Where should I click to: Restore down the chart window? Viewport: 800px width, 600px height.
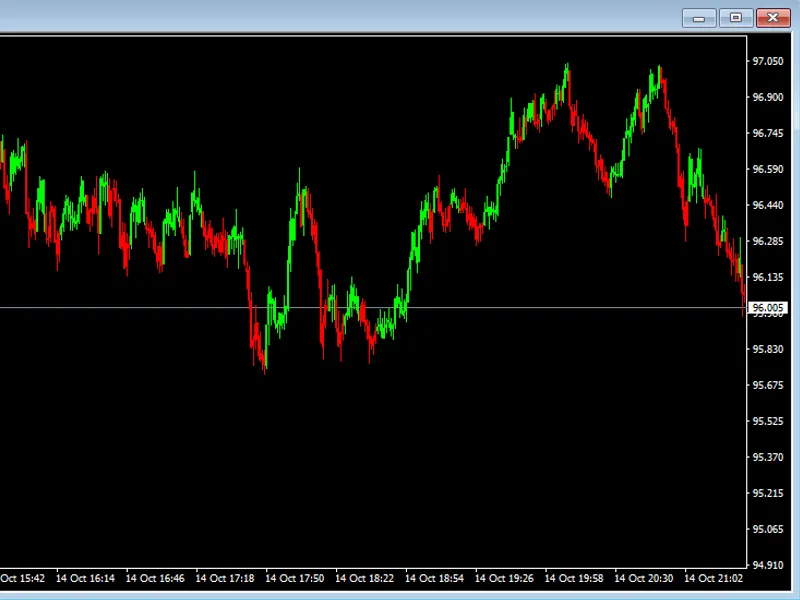[736, 18]
